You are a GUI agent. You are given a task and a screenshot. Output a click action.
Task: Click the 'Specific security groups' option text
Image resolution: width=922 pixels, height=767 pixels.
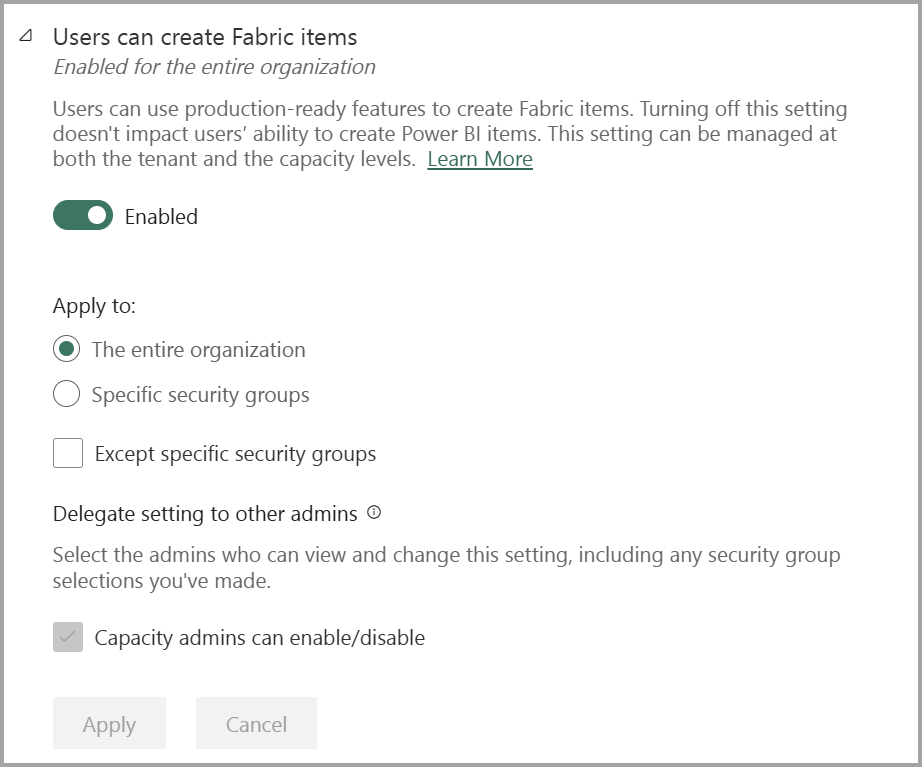click(x=200, y=395)
